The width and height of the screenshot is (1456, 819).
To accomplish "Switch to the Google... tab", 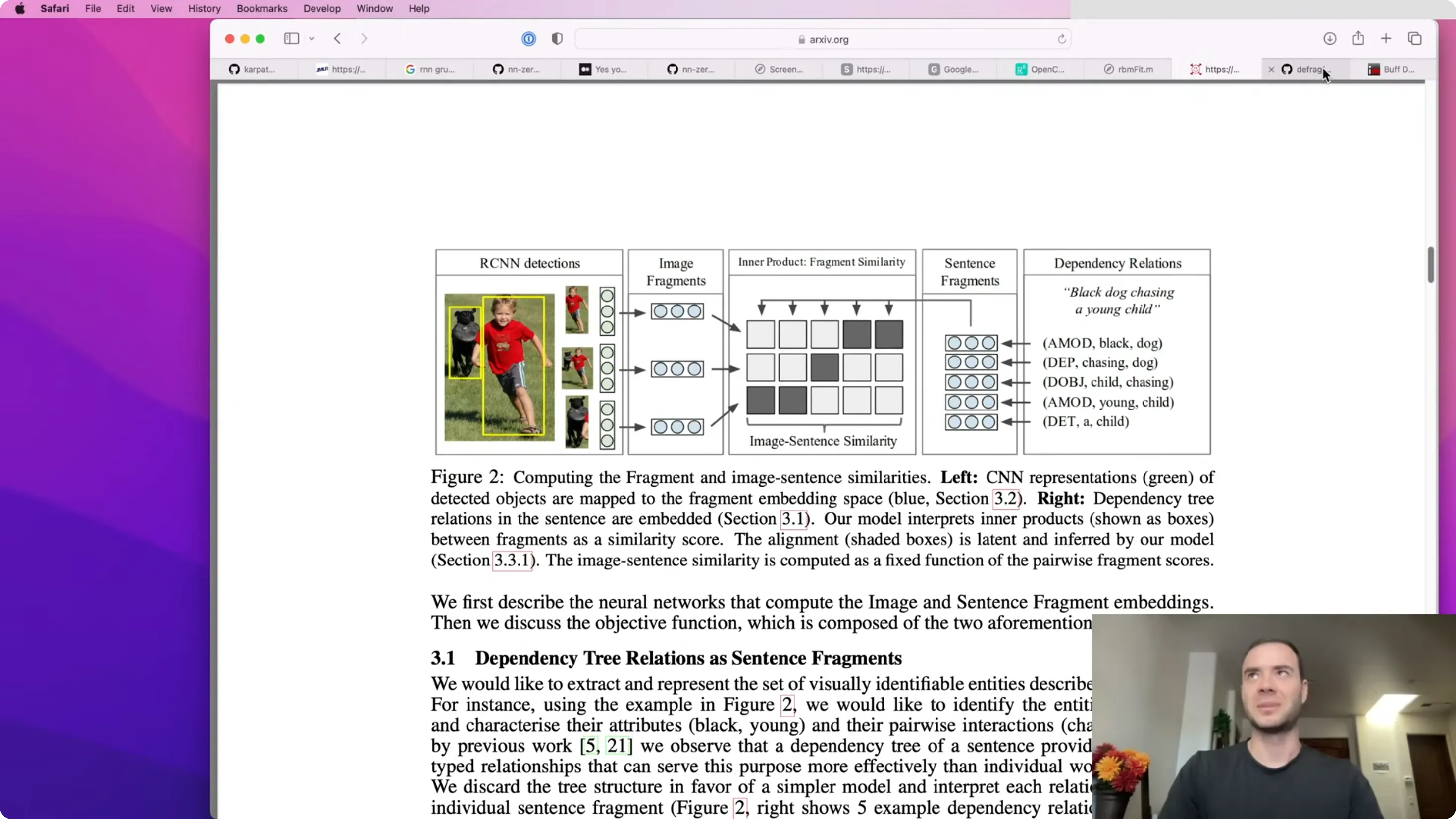I will pos(953,69).
